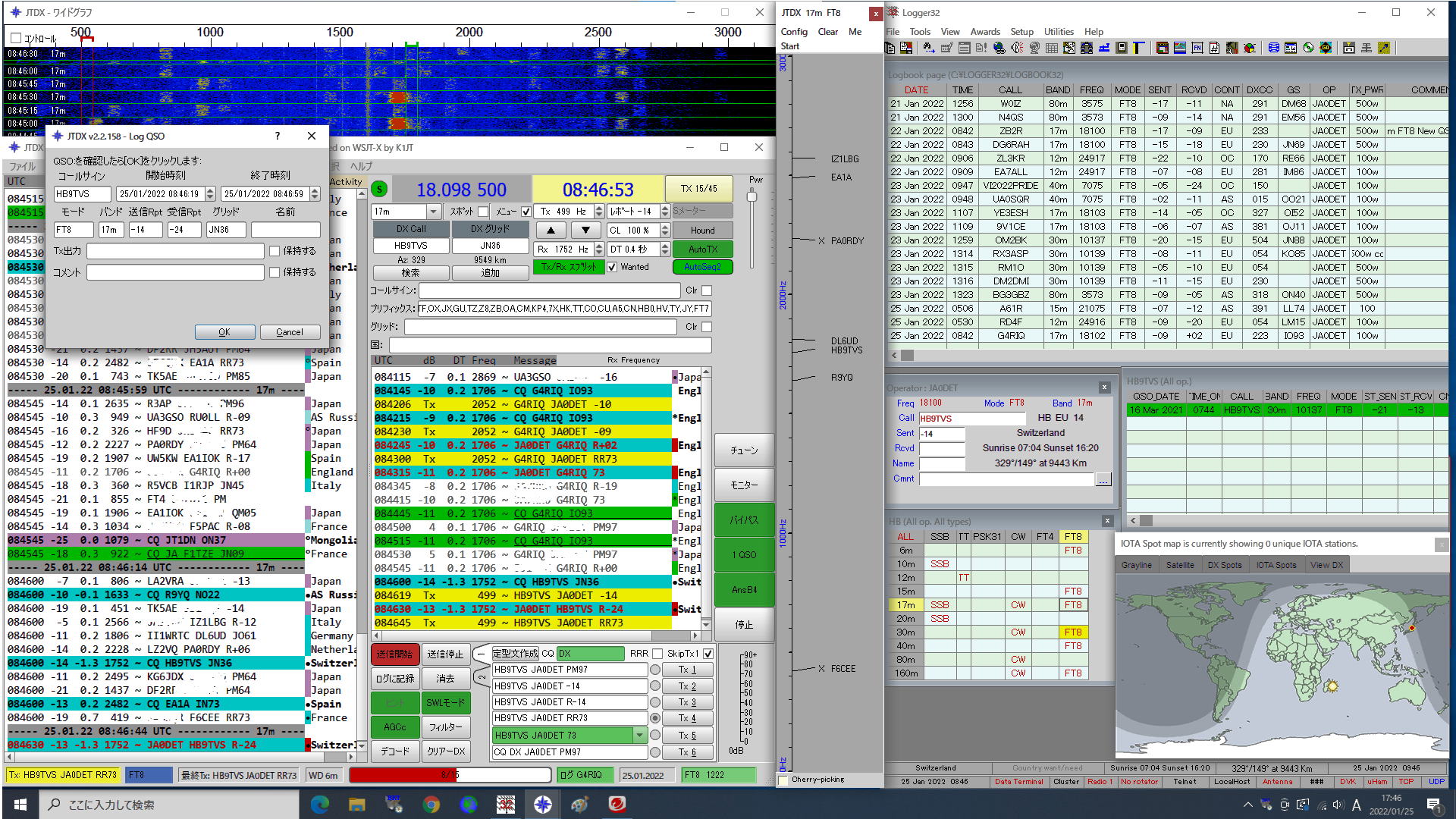Click the Tx 5 button
This screenshot has height=819, width=1456.
point(686,735)
